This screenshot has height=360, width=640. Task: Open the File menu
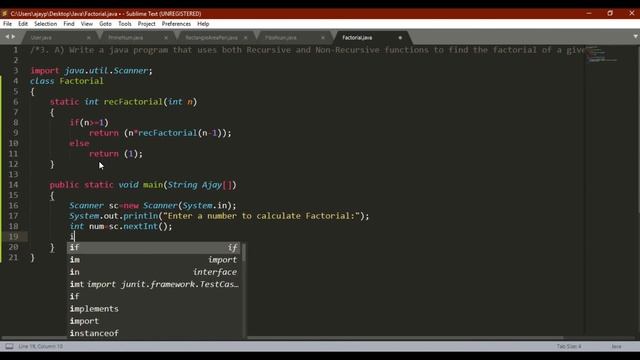[7, 24]
